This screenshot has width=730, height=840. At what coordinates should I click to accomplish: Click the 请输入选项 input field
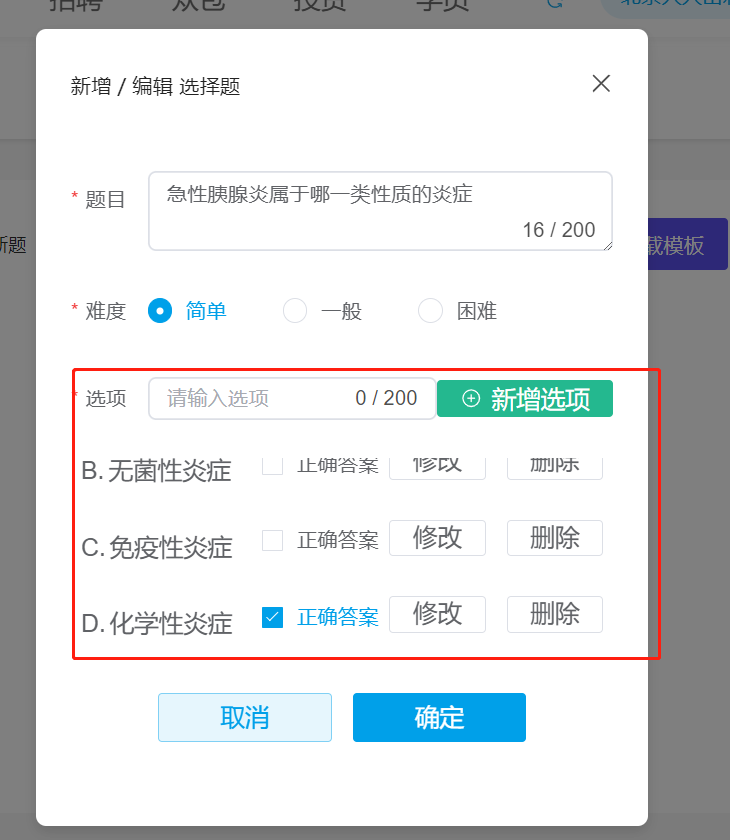292,398
